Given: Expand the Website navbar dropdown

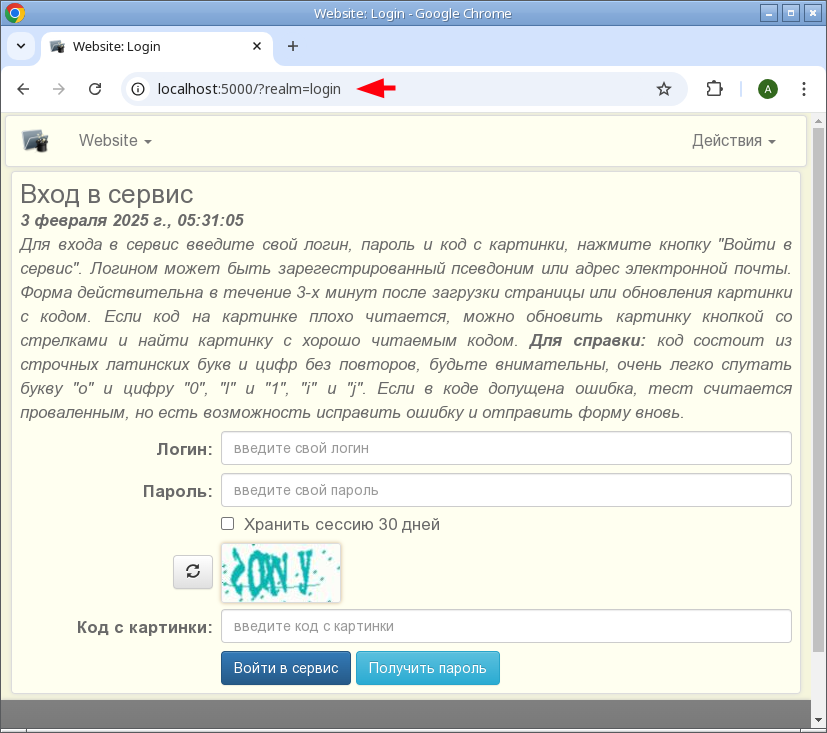Looking at the screenshot, I should [115, 141].
